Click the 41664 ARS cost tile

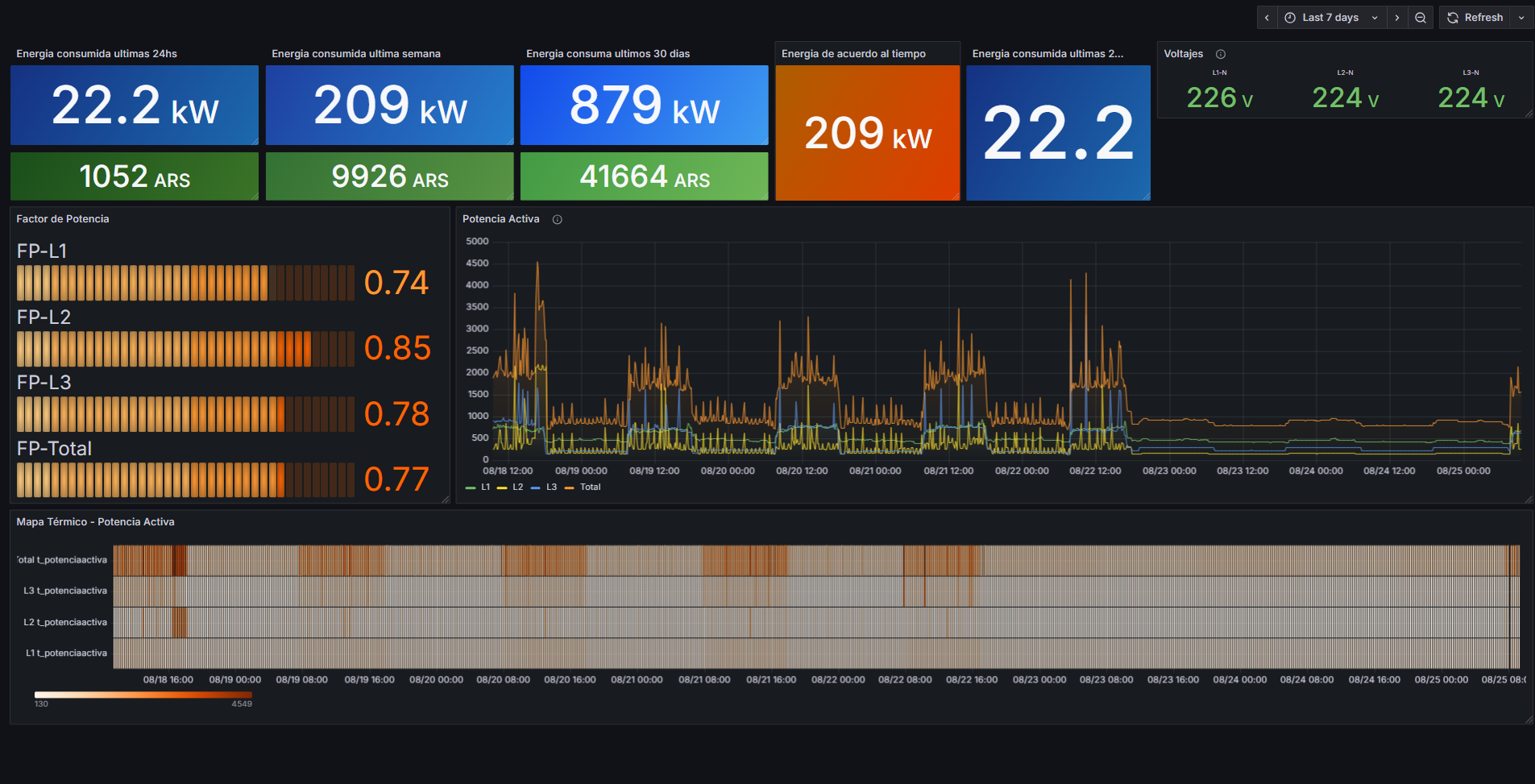click(x=644, y=176)
